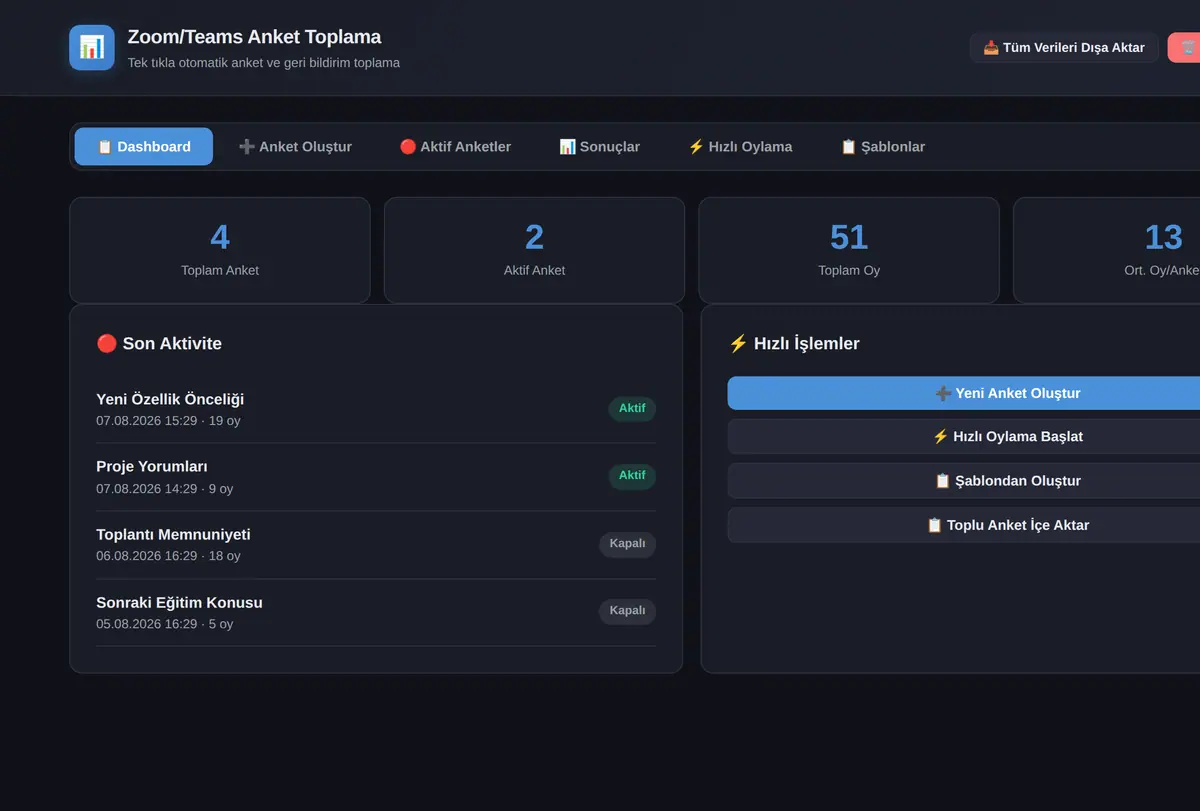
Task: Click the Toplam Anket card showing 4
Action: 220,250
